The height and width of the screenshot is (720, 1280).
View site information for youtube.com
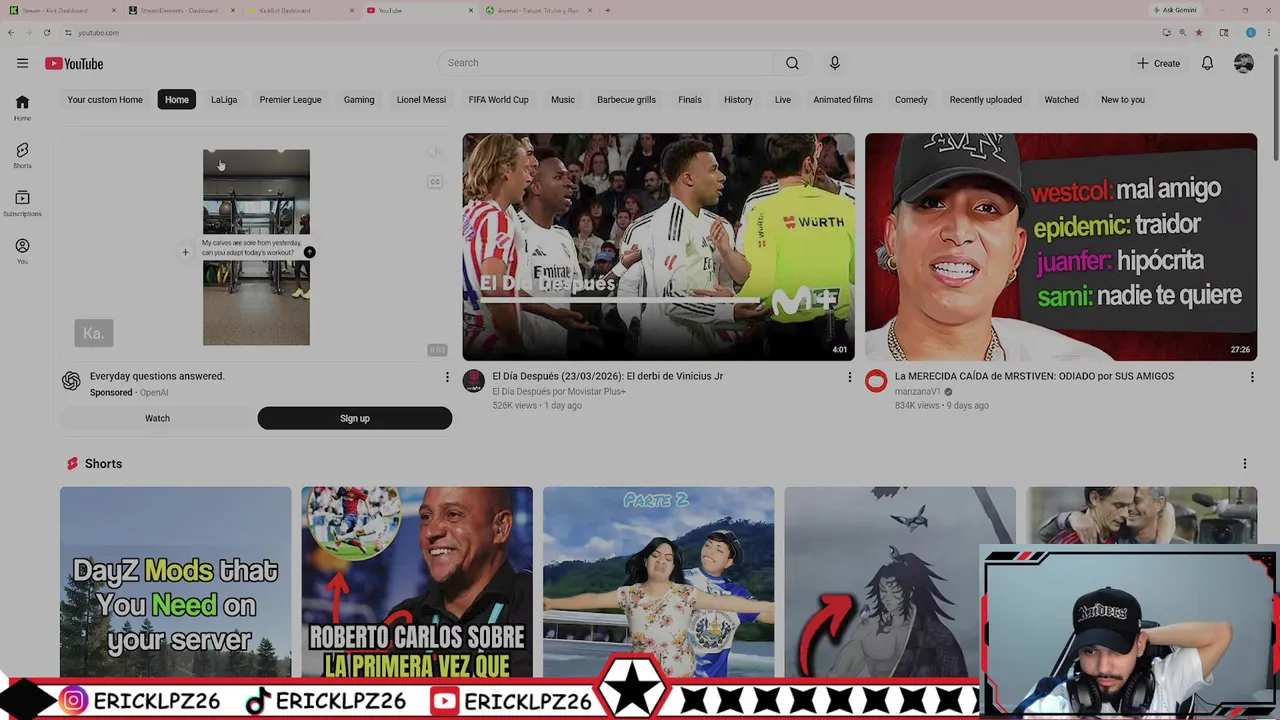pyautogui.click(x=68, y=32)
